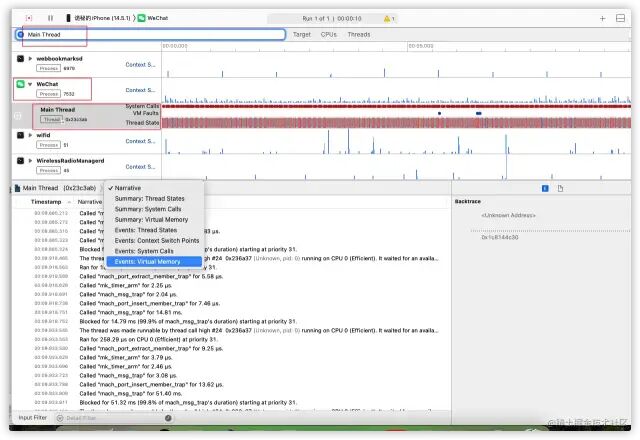Click the Narrative column header

click(90, 202)
